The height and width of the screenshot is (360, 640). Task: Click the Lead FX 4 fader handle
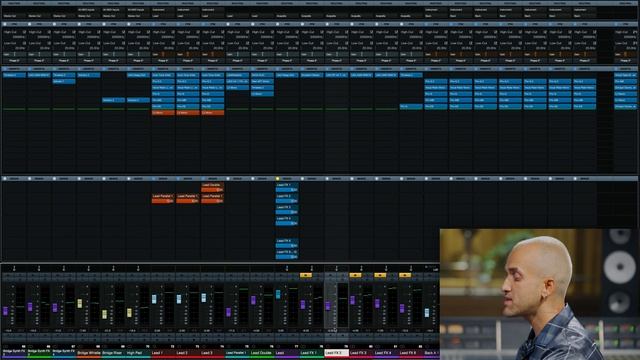coord(378,304)
